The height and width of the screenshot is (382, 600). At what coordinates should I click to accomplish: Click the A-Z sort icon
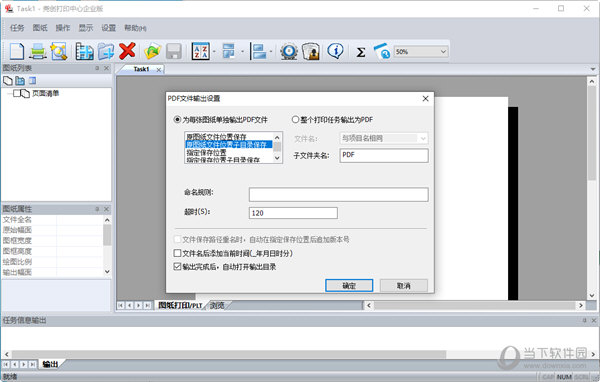(x=201, y=51)
